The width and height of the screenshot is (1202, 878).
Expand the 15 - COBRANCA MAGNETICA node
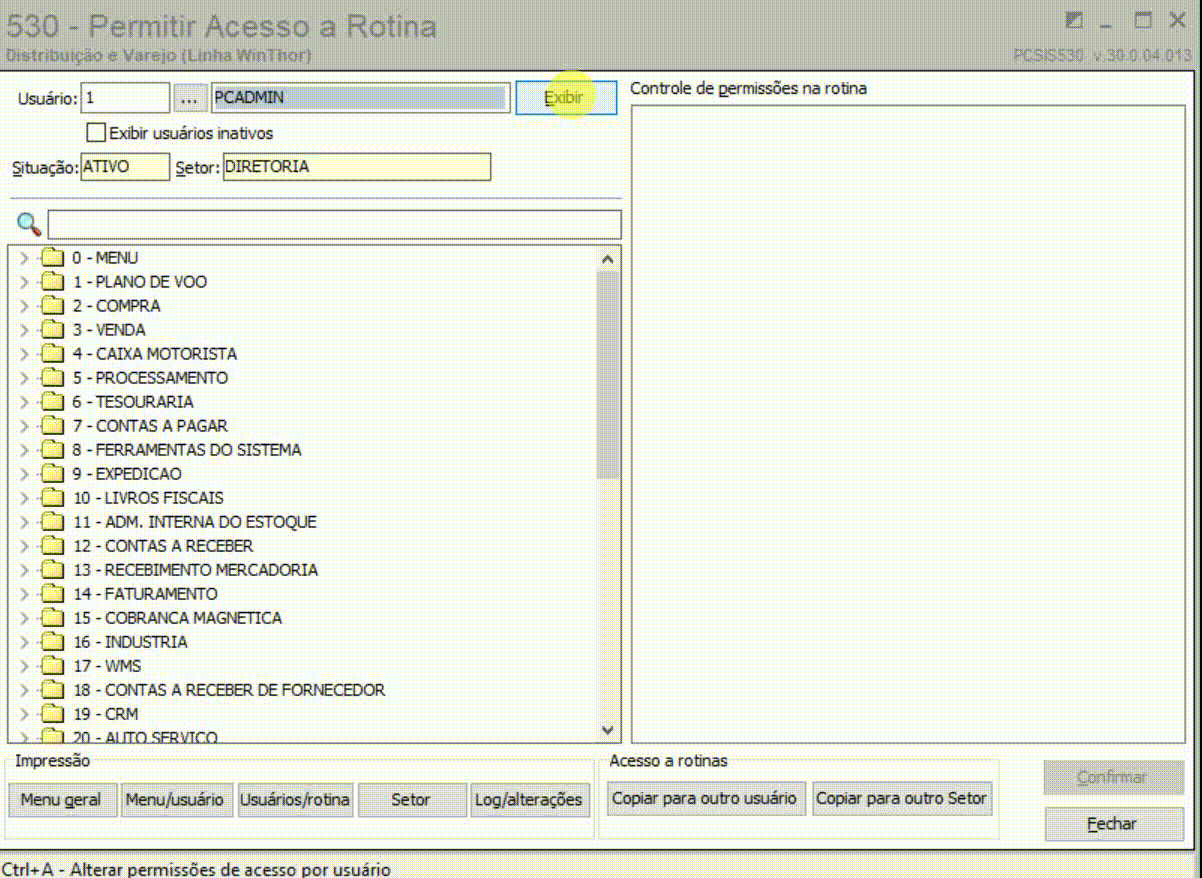point(24,618)
